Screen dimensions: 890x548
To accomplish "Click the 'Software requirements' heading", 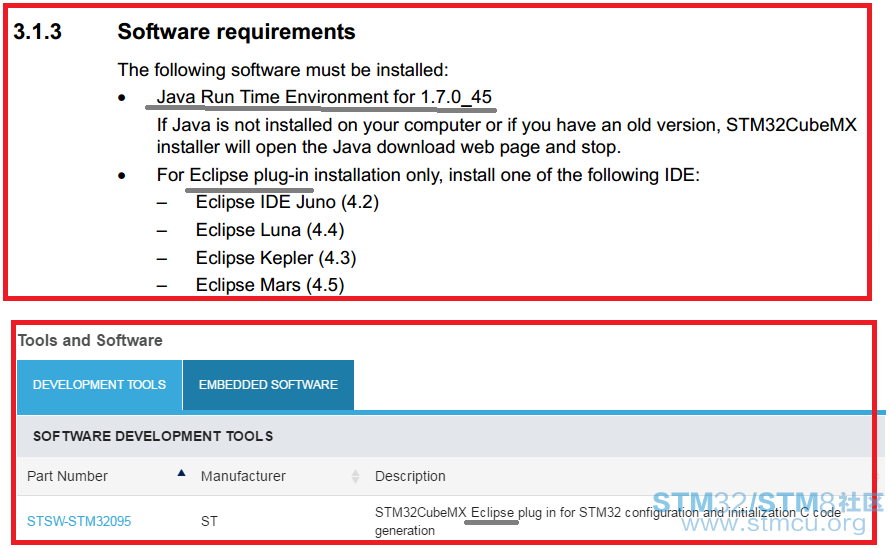I will [236, 32].
